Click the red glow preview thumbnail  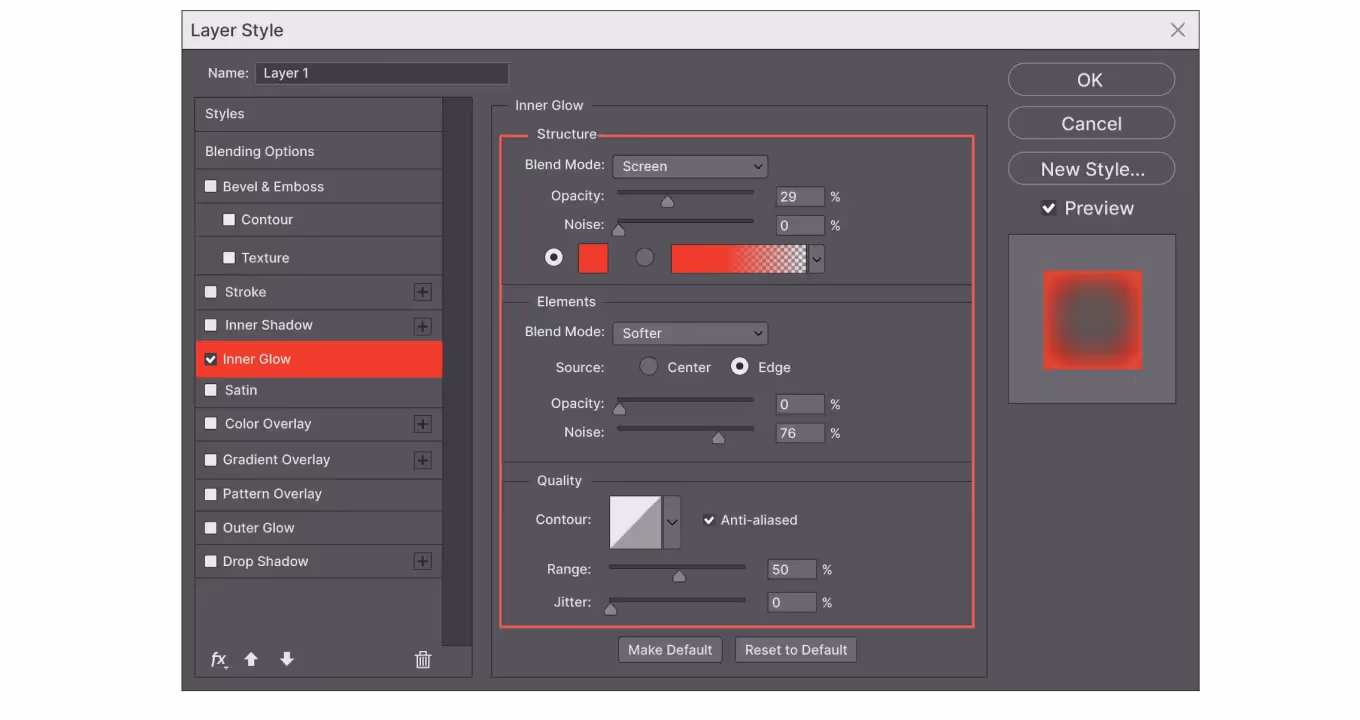(1092, 319)
